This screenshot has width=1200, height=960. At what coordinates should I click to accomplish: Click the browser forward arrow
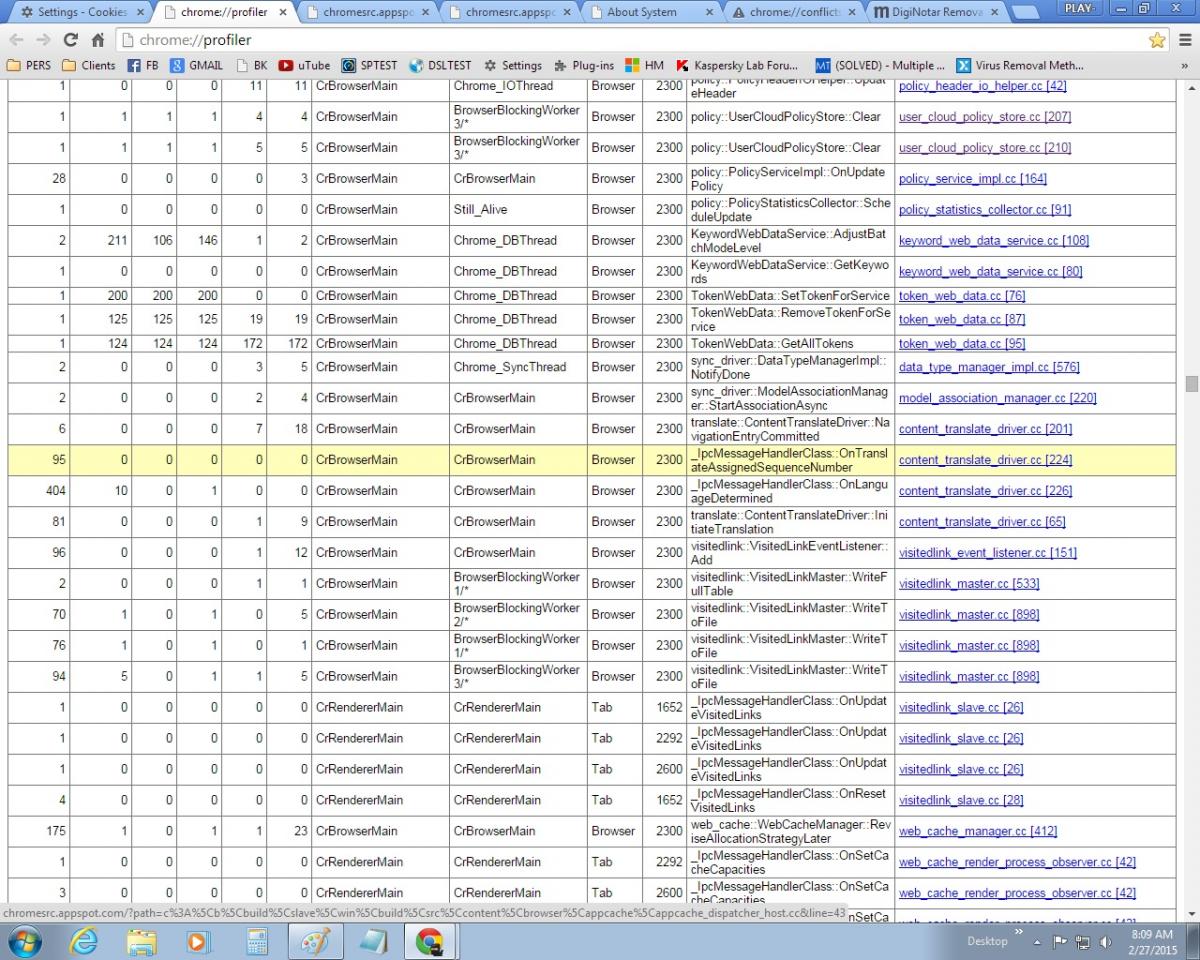pyautogui.click(x=43, y=40)
